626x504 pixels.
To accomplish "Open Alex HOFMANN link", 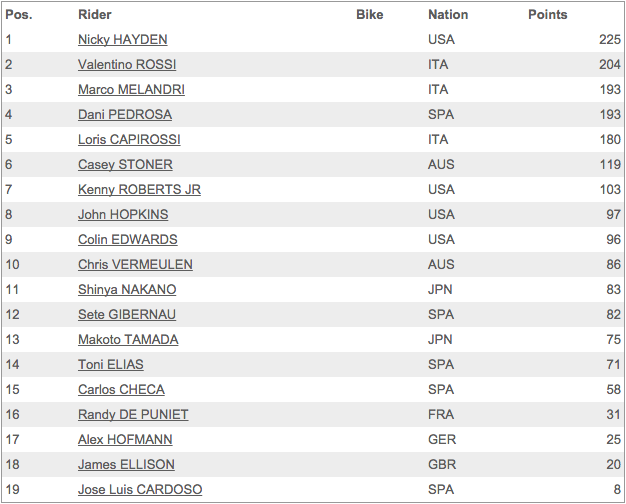I will coord(125,440).
